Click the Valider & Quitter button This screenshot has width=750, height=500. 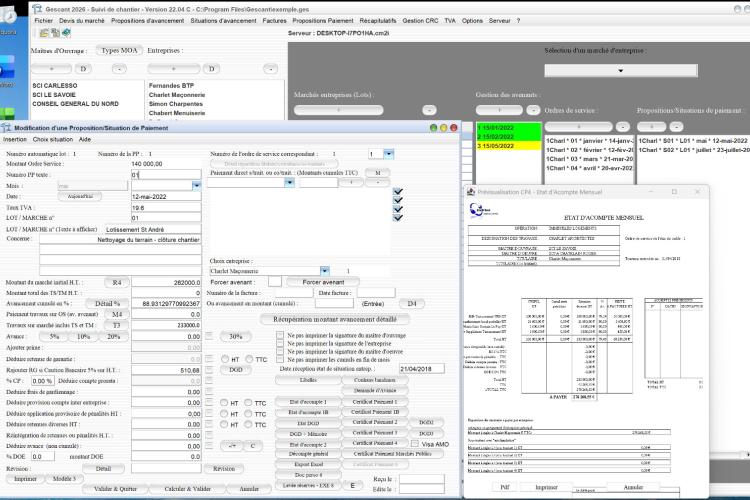coord(115,489)
